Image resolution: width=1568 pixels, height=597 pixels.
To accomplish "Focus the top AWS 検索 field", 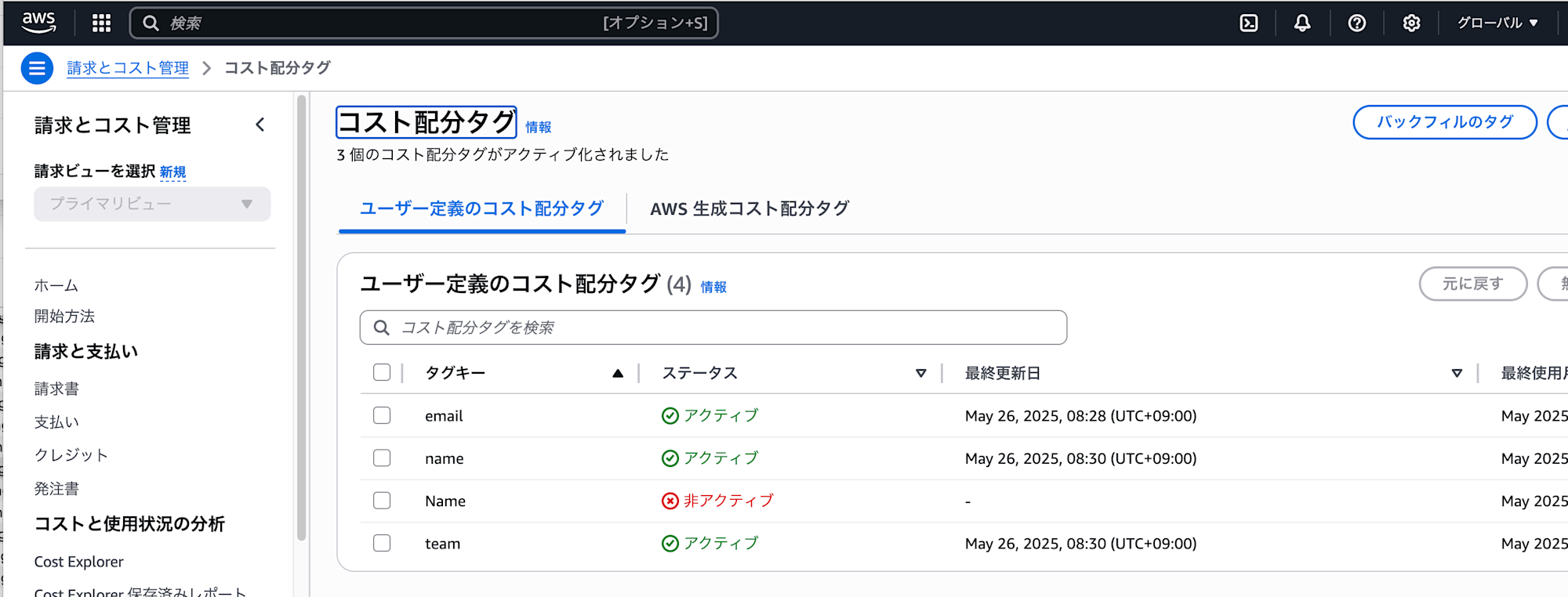I will pyautogui.click(x=424, y=23).
